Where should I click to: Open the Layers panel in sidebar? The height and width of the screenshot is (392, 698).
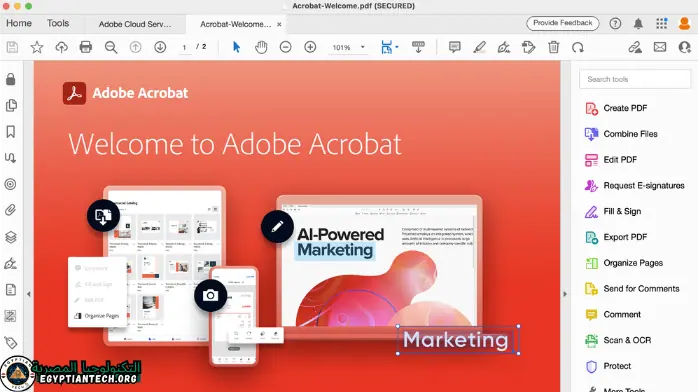(x=11, y=237)
